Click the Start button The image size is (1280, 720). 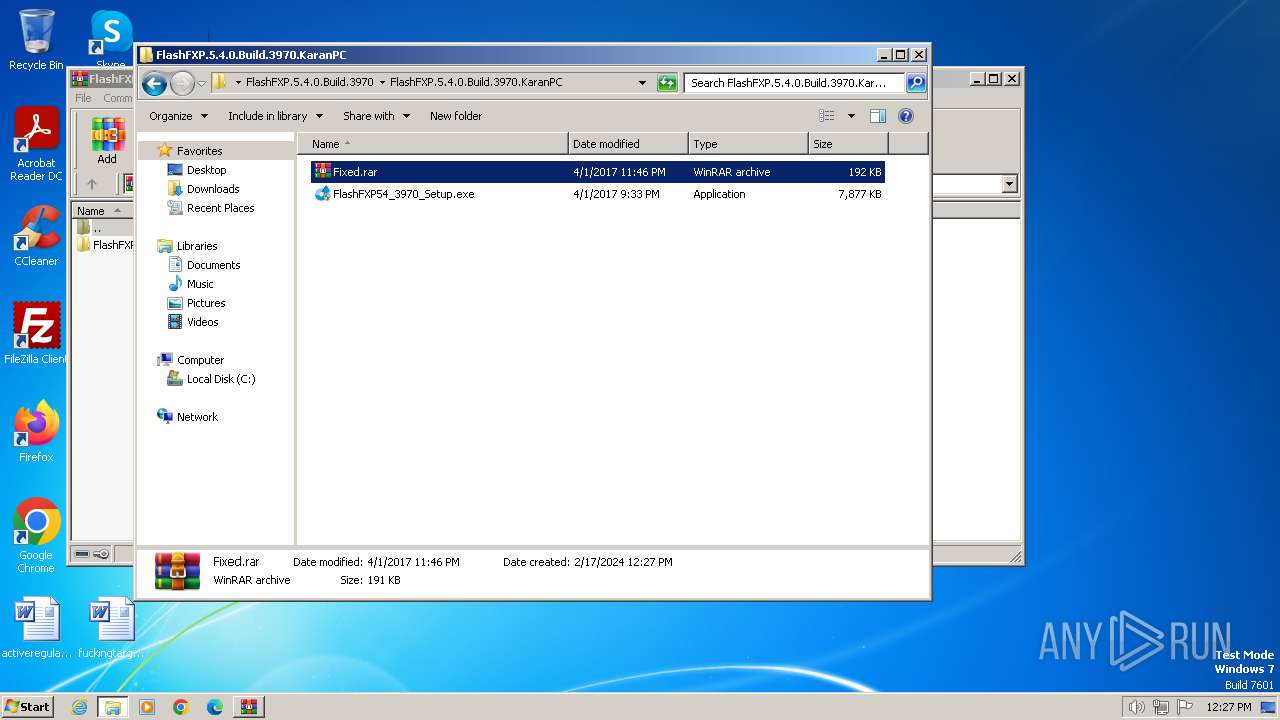pos(28,706)
